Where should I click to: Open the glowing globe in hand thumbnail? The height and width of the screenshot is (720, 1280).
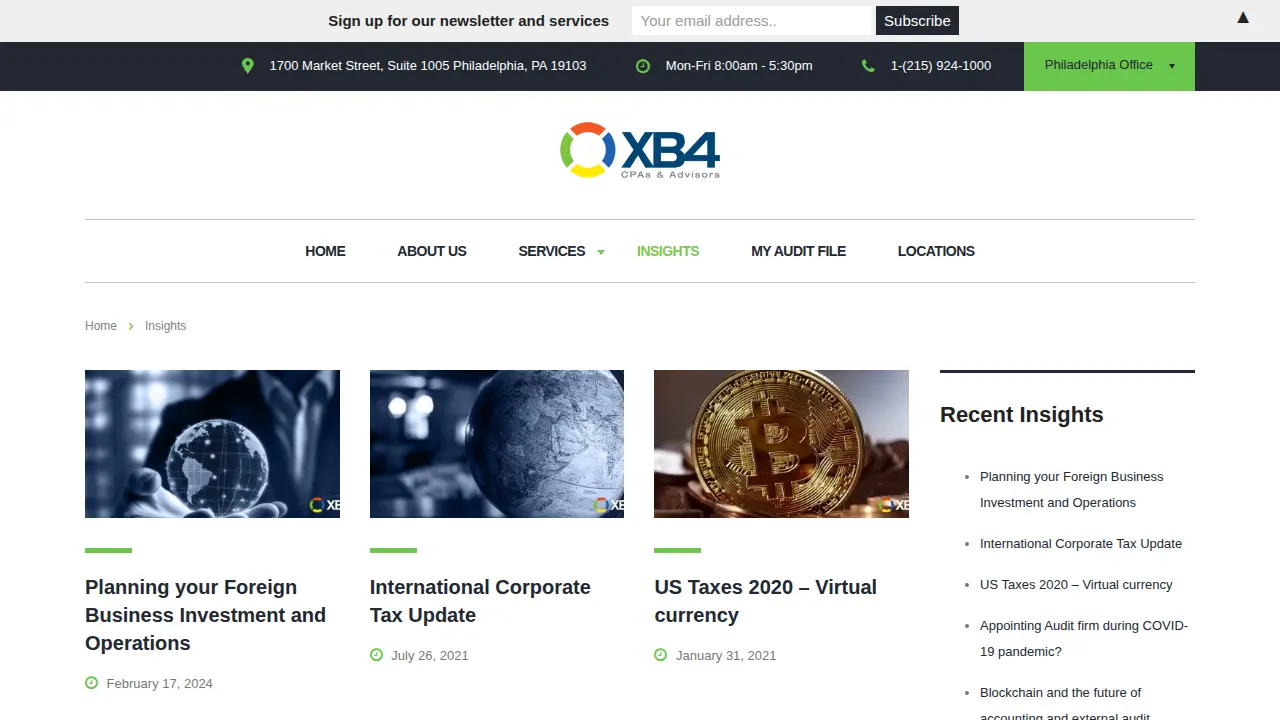212,444
